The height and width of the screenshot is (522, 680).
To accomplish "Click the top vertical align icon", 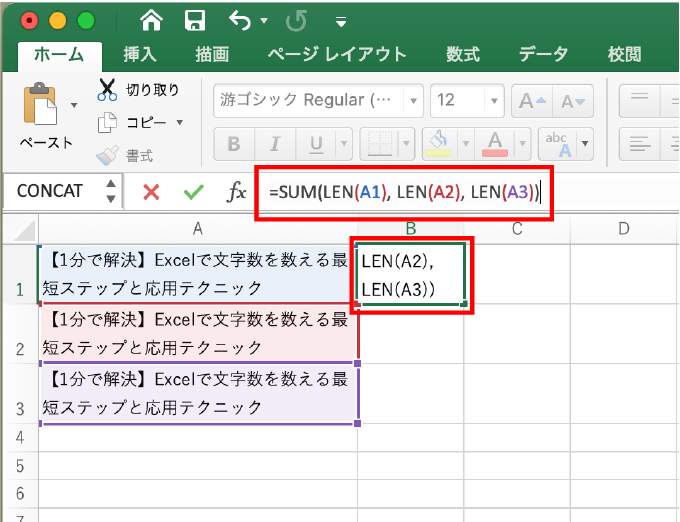I will click(640, 101).
